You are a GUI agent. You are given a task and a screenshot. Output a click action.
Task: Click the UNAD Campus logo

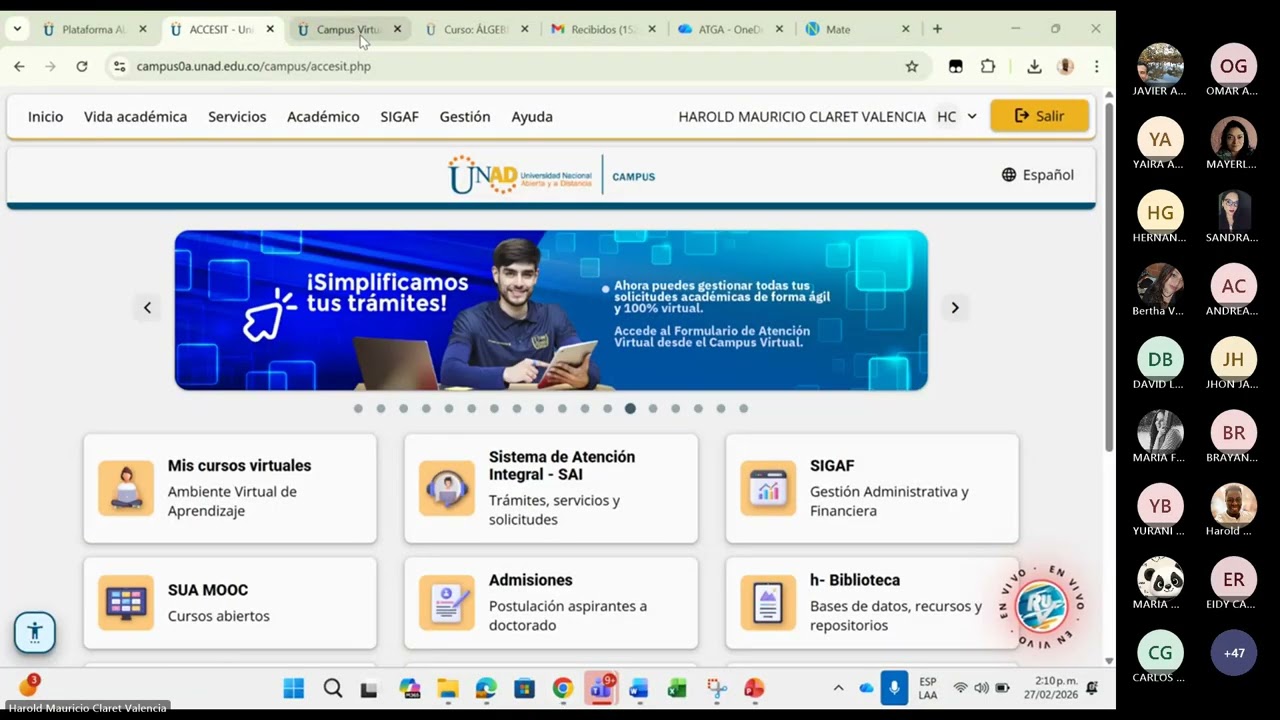pos(551,175)
